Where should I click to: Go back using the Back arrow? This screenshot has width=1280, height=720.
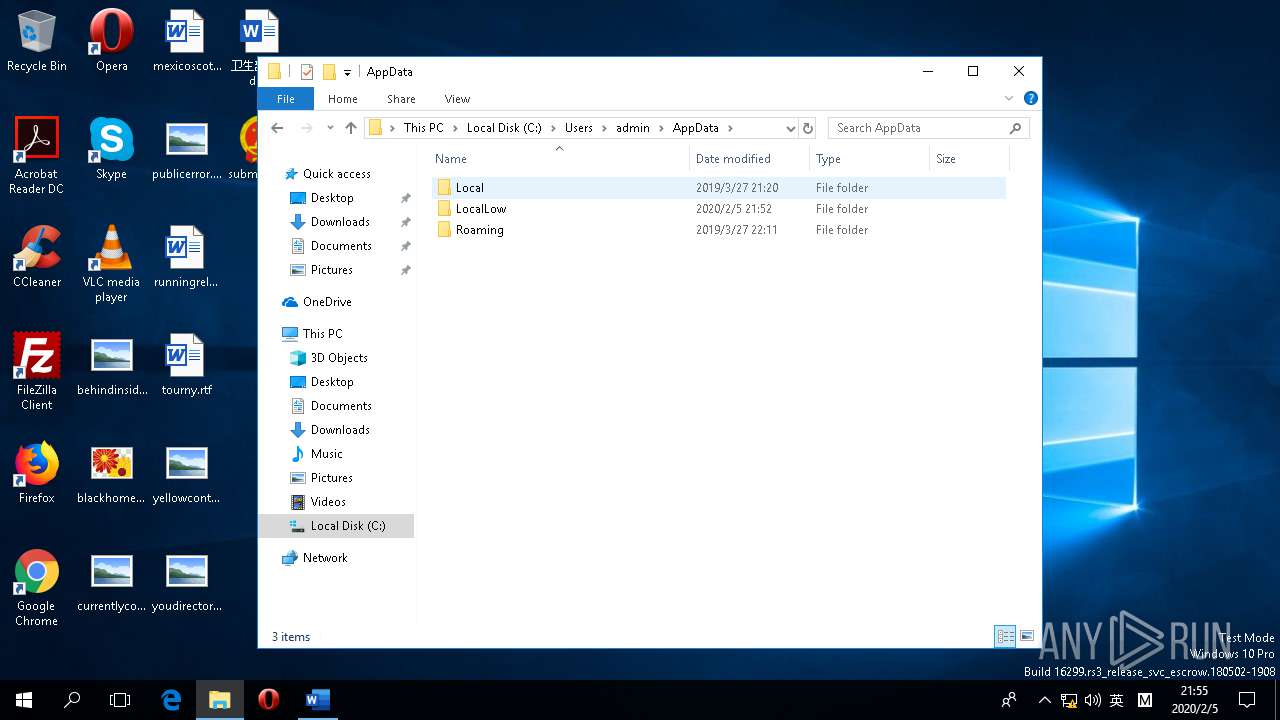coord(277,128)
